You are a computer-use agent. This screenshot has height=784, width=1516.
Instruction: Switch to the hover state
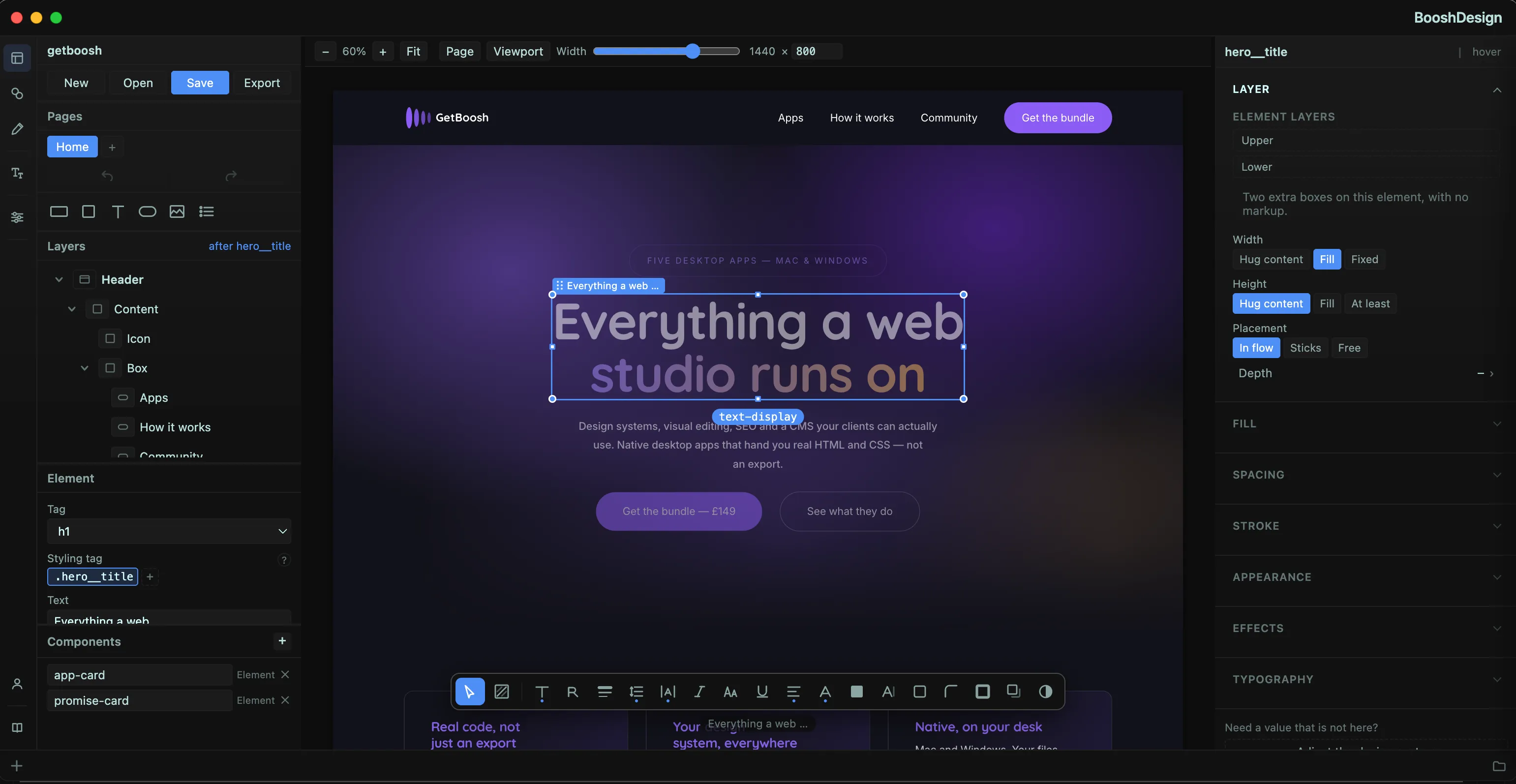(1486, 52)
